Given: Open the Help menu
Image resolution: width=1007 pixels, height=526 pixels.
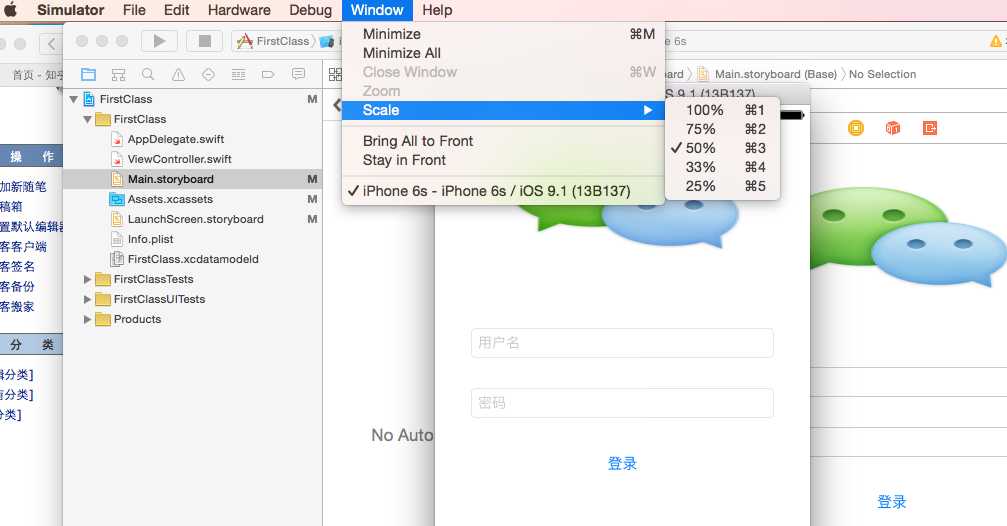Looking at the screenshot, I should [437, 10].
